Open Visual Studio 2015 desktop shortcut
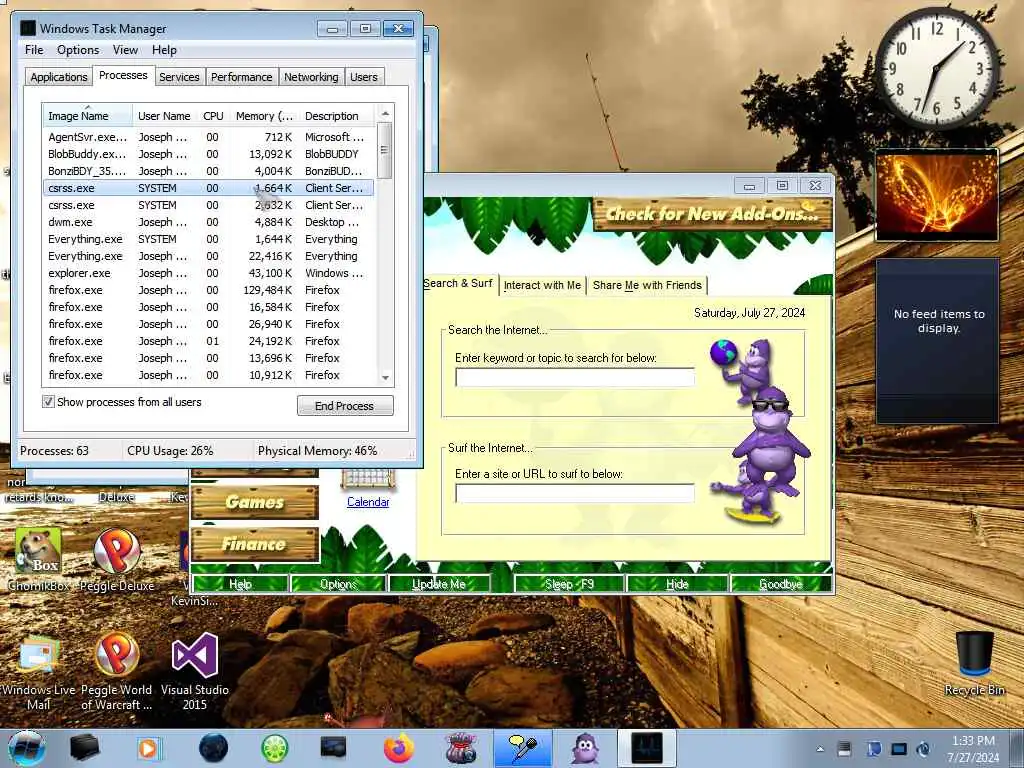 (x=195, y=671)
